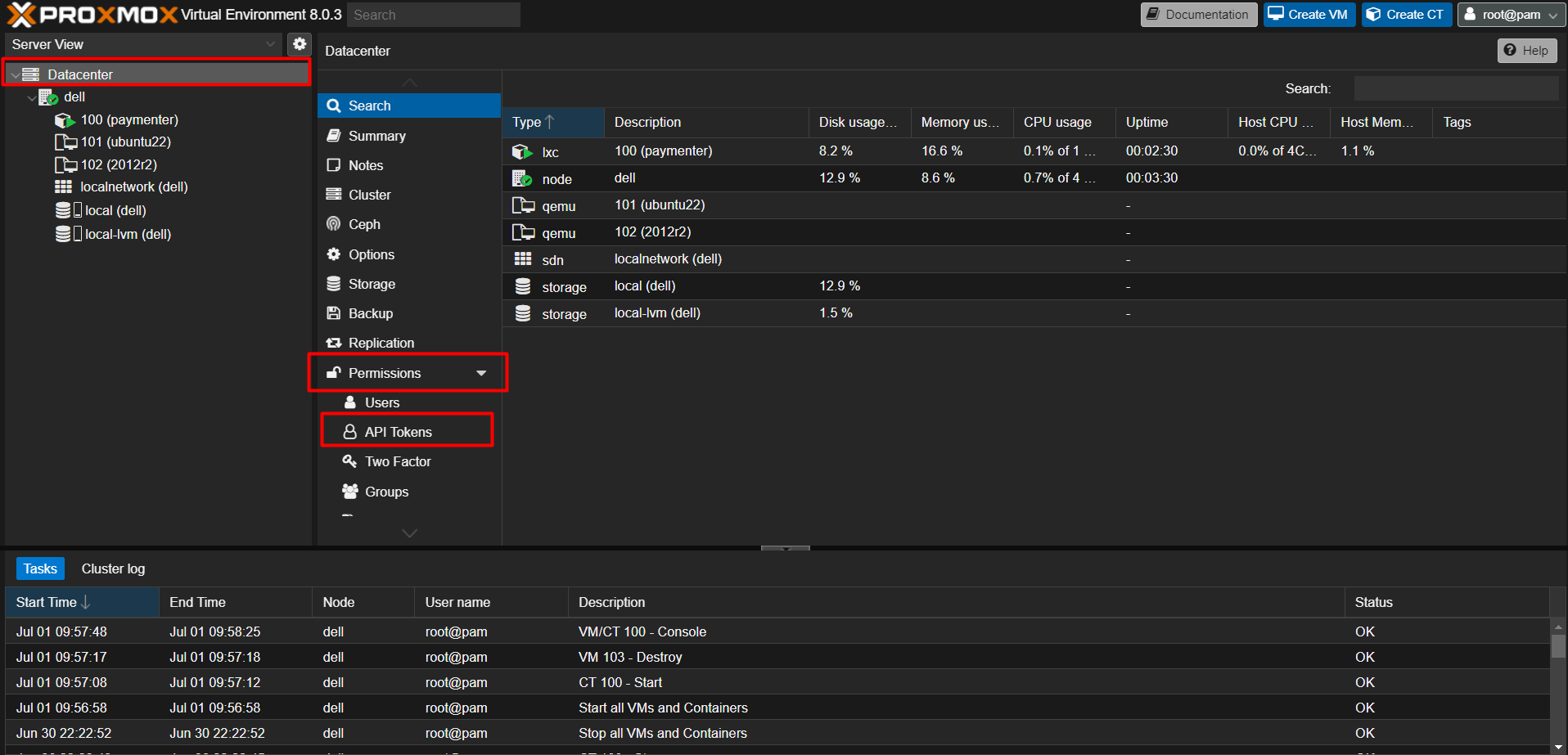Click the Cluster icon in menu

point(333,195)
